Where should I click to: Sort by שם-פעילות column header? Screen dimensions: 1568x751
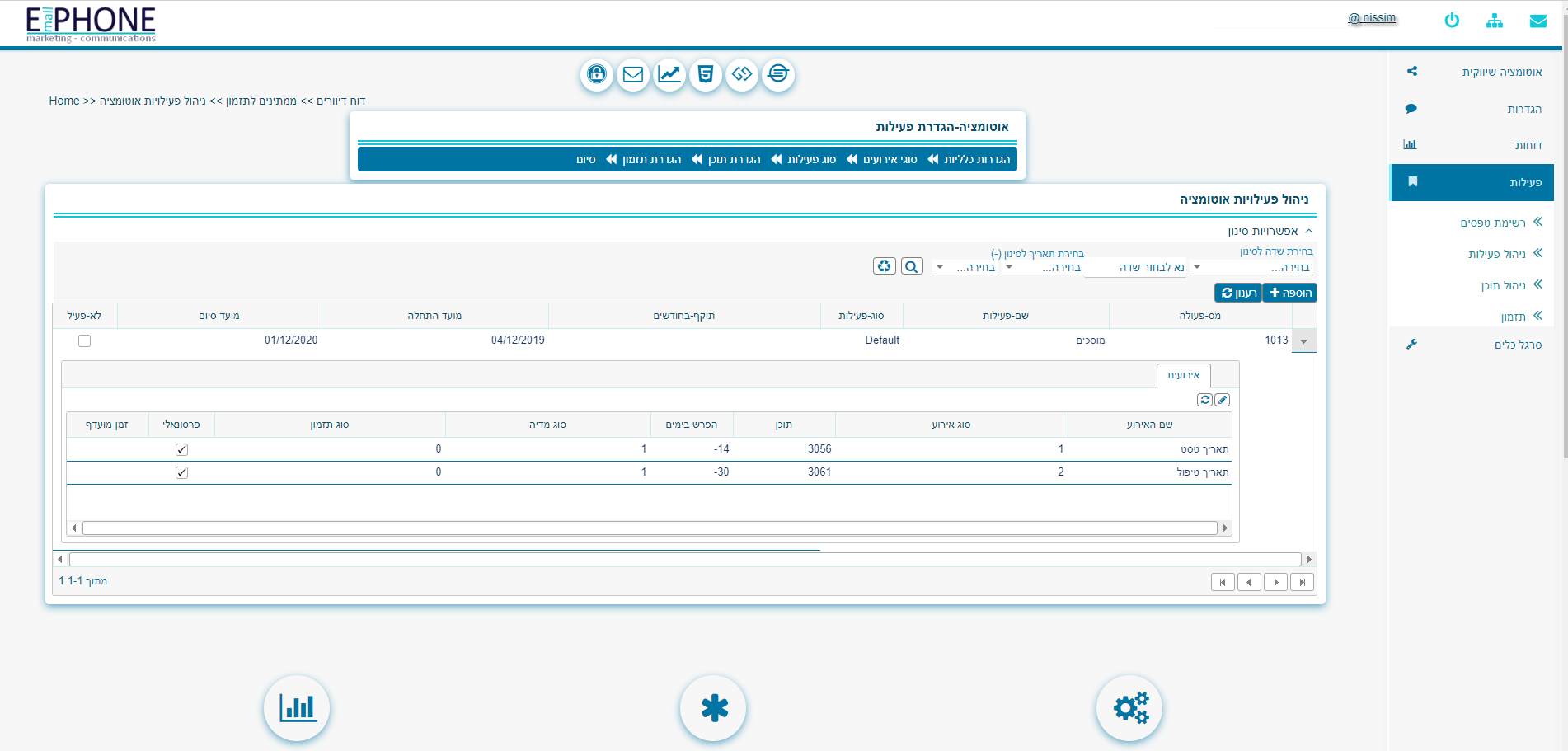pos(1006,316)
